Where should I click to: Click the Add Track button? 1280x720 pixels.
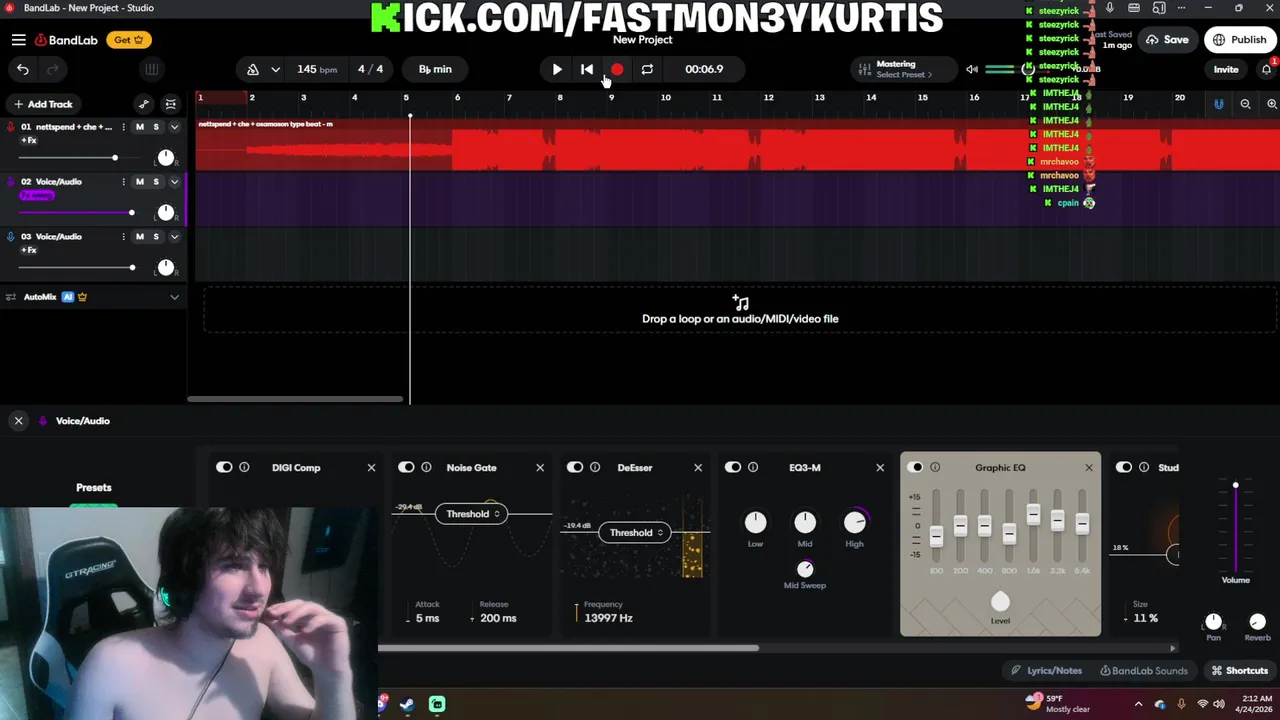tap(42, 104)
